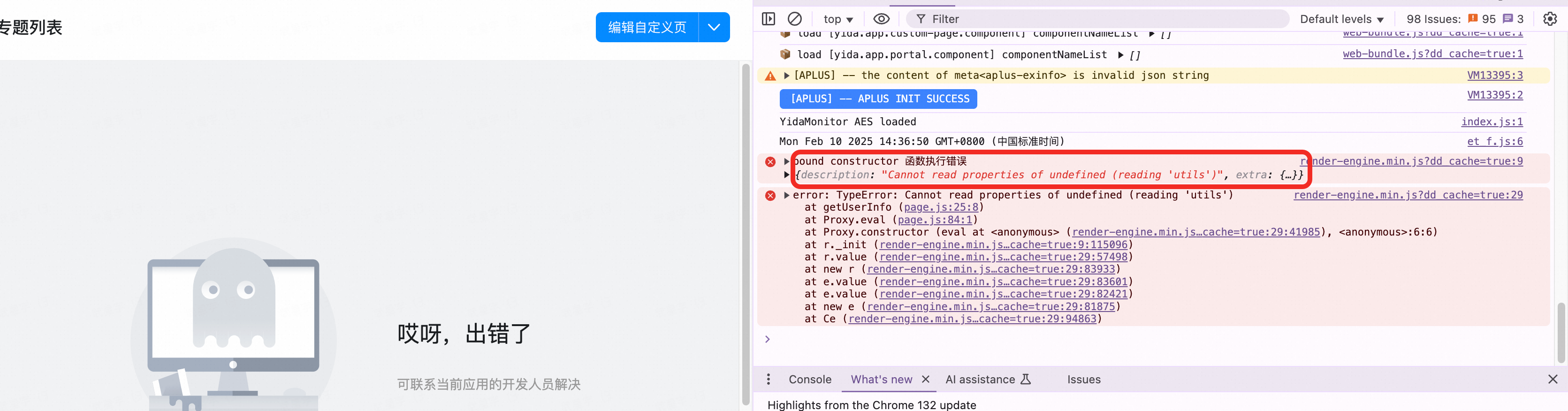Click the console vertical scrollbar thumb
1568x411 pixels.
point(1560,333)
